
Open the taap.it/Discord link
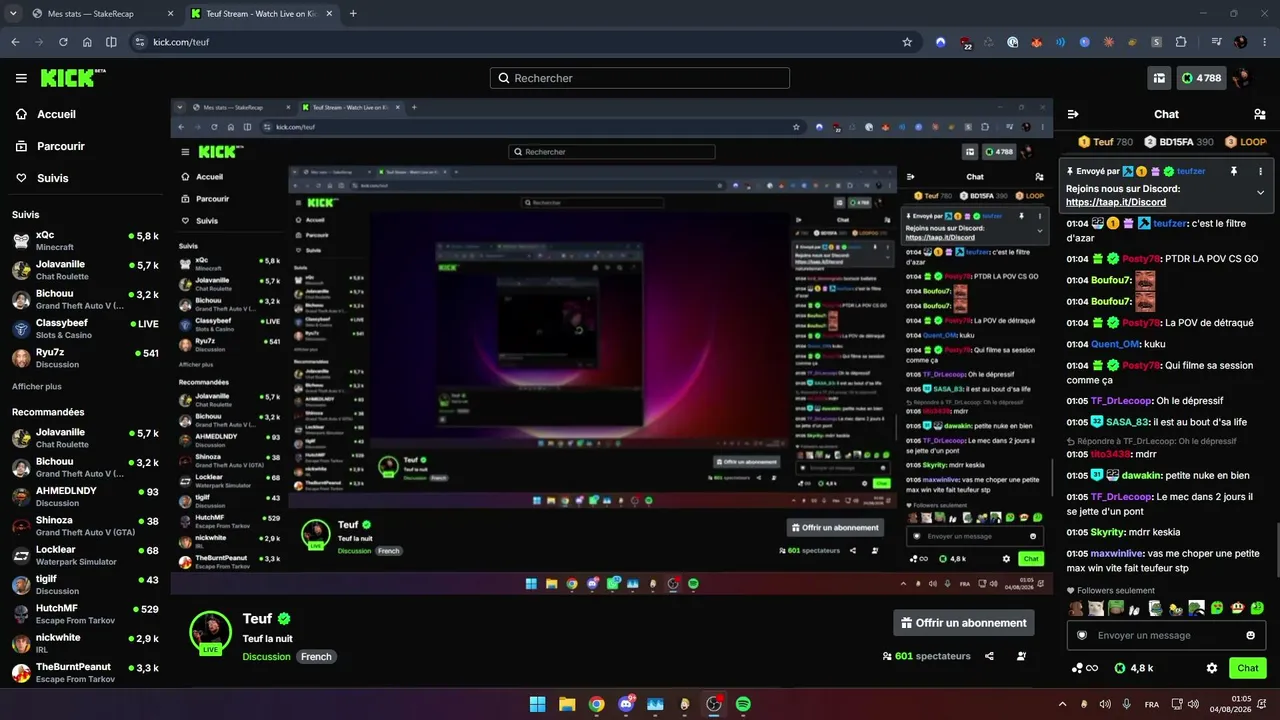tap(1116, 202)
